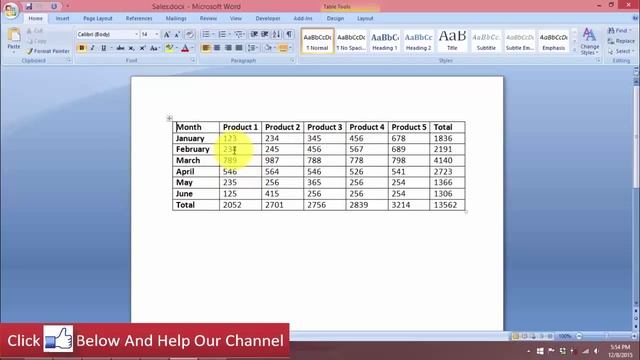This screenshot has width=640, height=360.
Task: Toggle Show/Hide paragraph marks
Action: coord(289,34)
